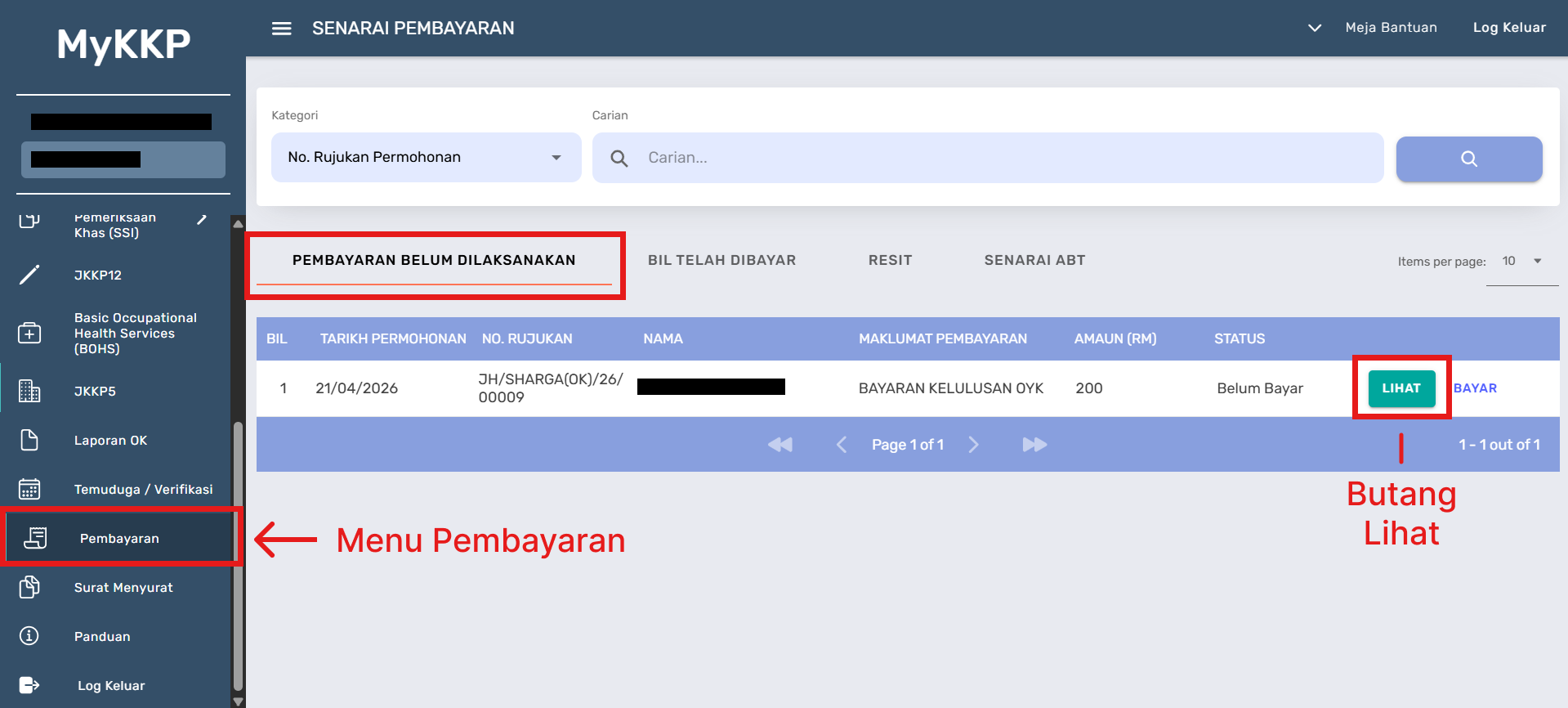Switch to the Resit tab
Viewport: 1568px width, 708px height.
[x=890, y=260]
